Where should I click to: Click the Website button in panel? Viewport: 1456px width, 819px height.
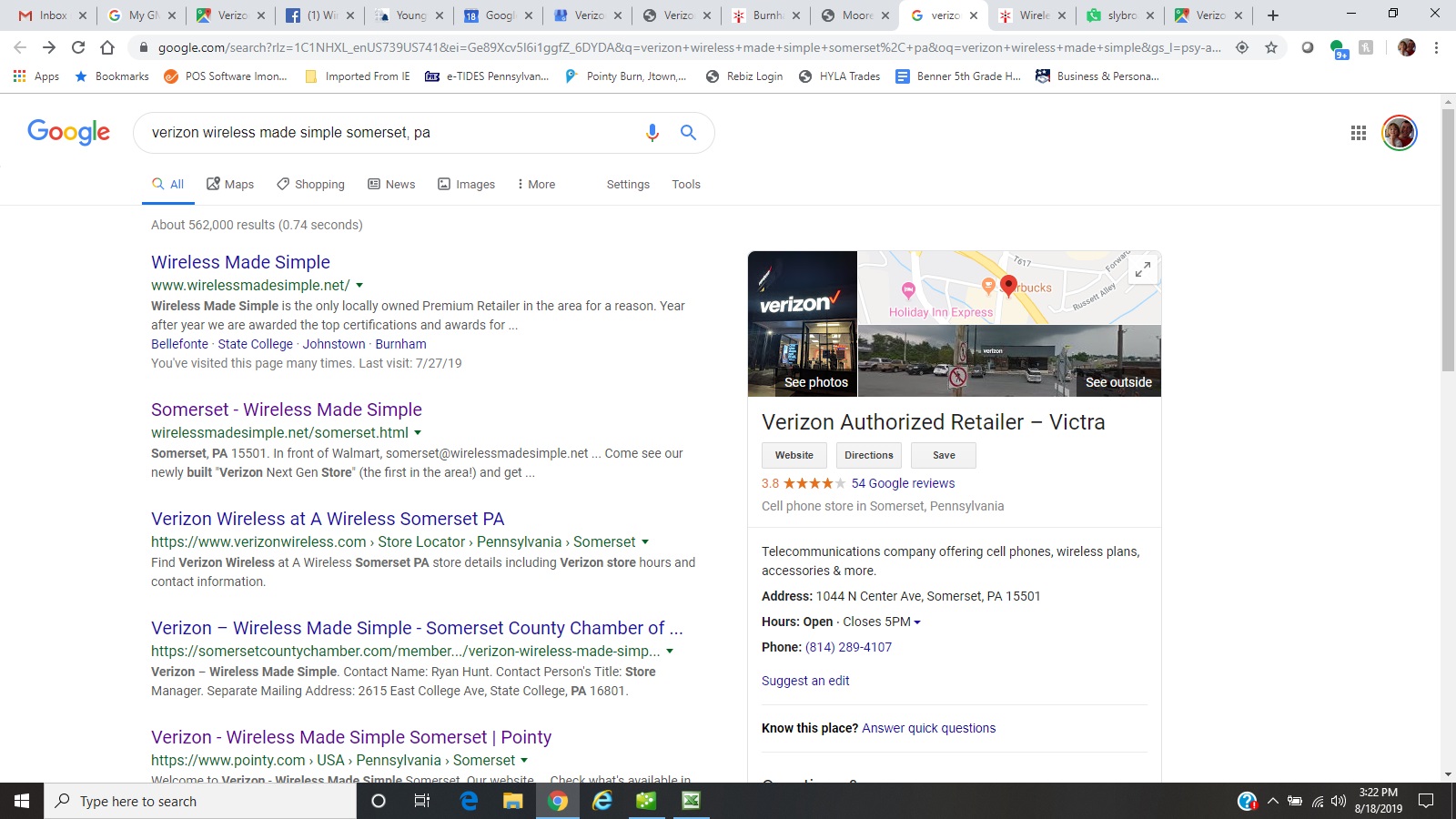[794, 455]
